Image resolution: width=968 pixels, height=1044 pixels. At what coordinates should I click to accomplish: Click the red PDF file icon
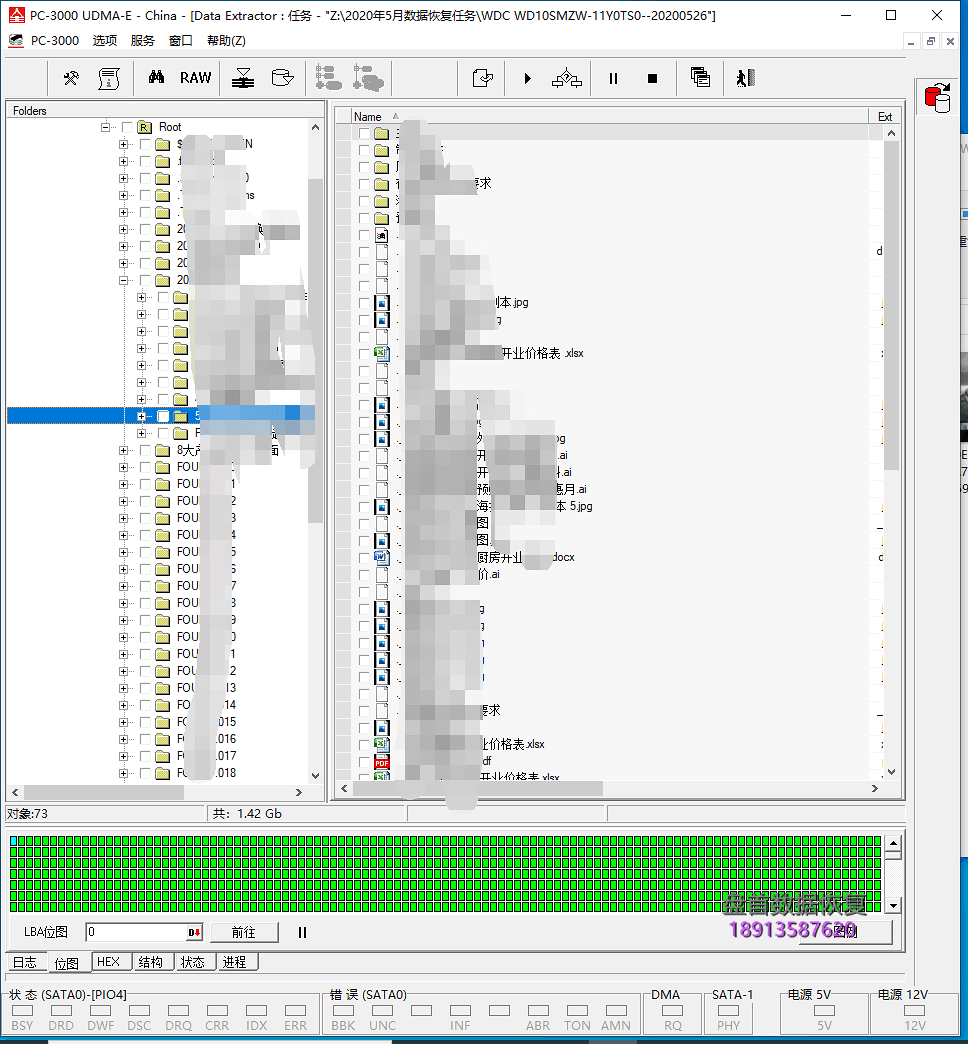tap(381, 762)
